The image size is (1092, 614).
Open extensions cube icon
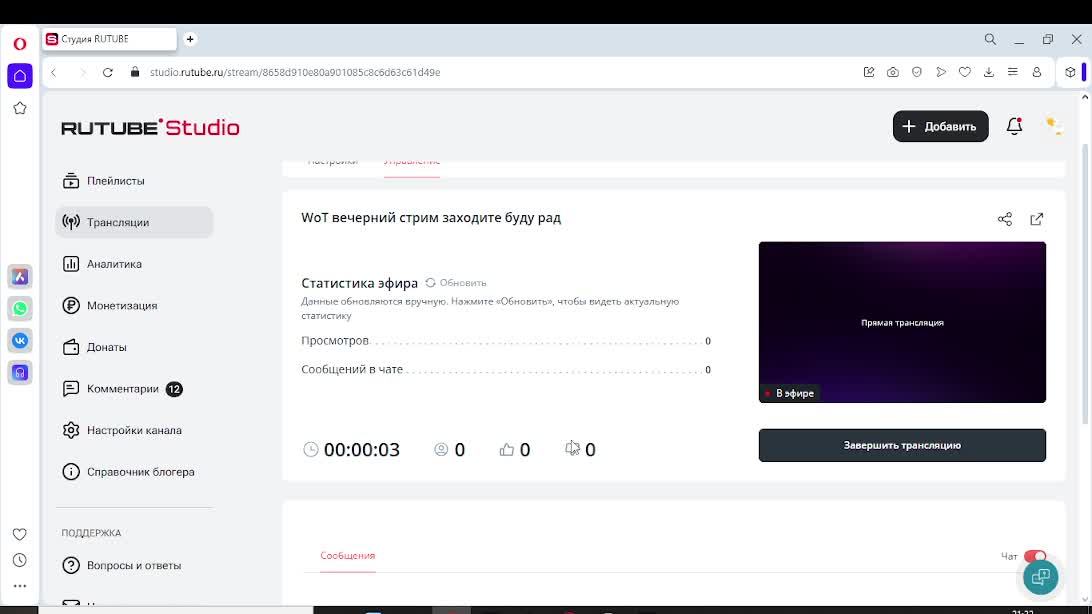pyautogui.click(x=1070, y=72)
